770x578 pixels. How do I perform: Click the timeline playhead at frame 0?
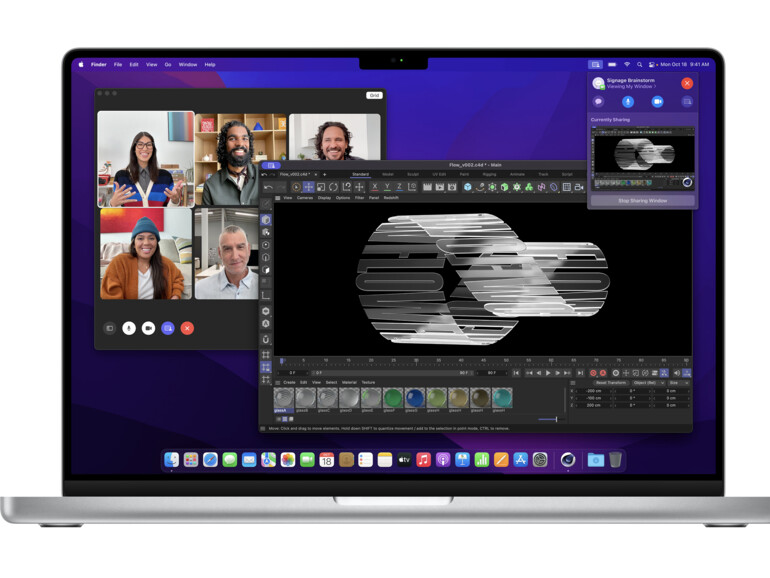click(x=282, y=361)
